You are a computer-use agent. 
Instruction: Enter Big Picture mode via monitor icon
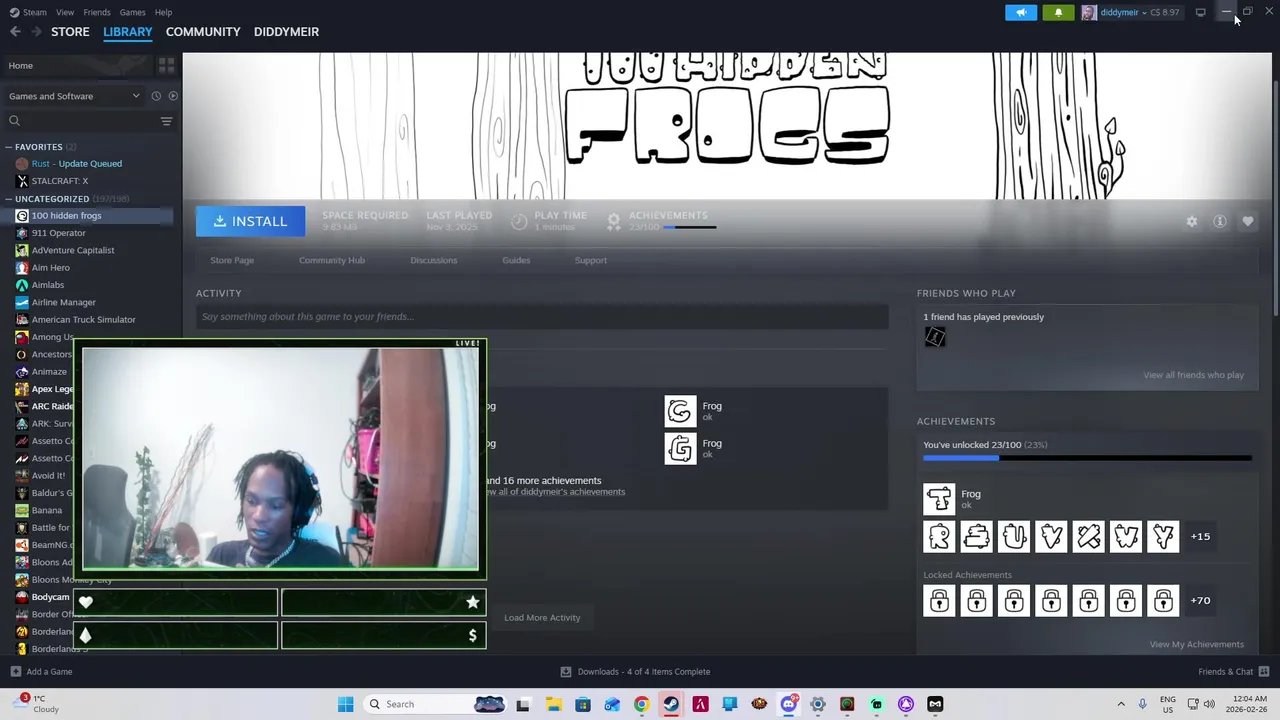click(1200, 12)
